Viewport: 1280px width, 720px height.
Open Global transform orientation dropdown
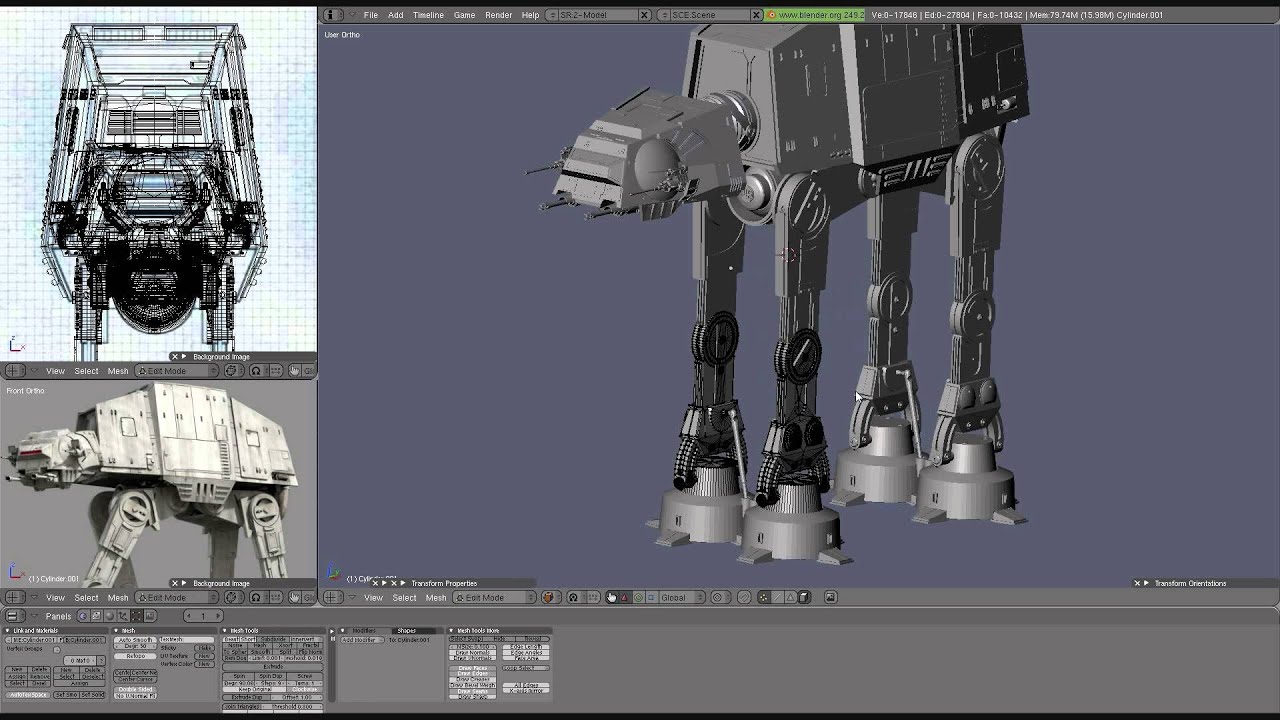[682, 597]
